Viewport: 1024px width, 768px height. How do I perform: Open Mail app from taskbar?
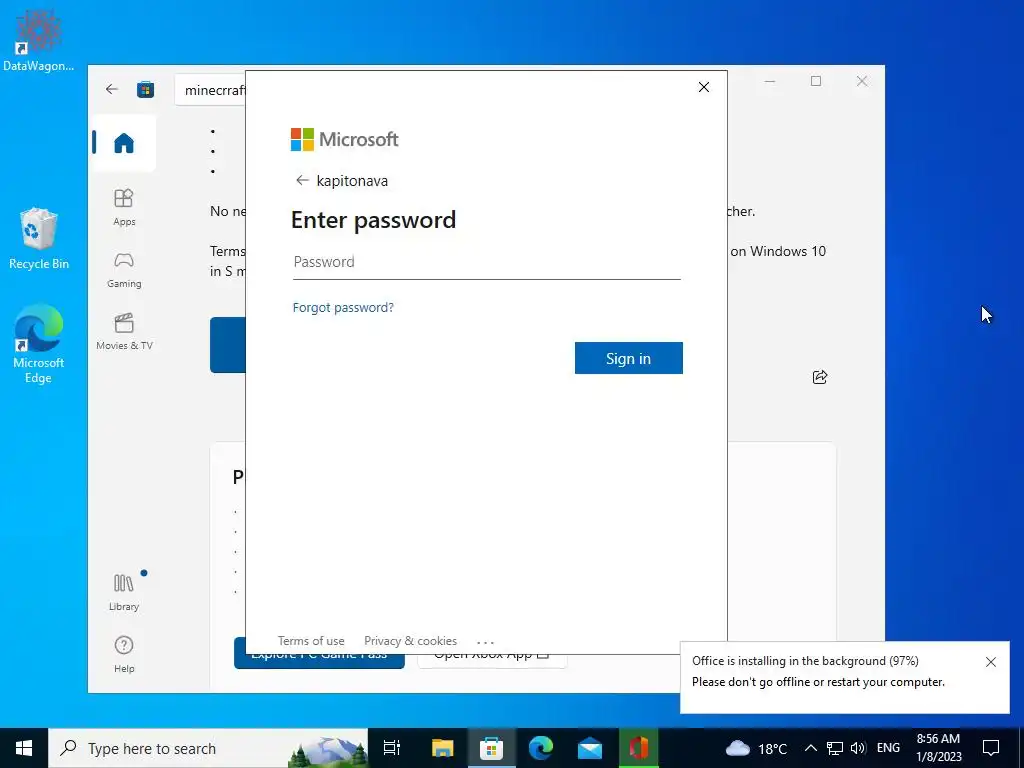(x=590, y=748)
